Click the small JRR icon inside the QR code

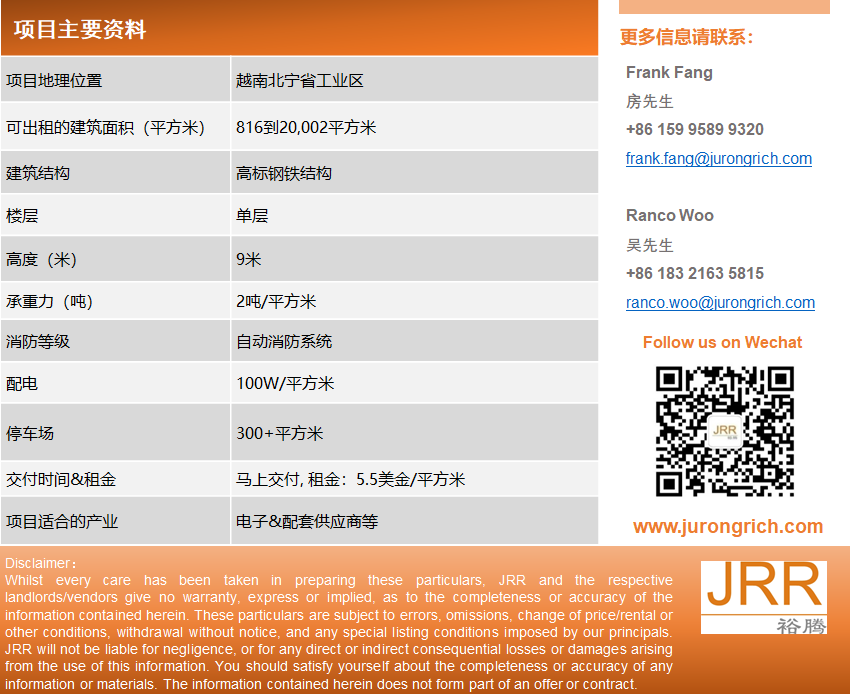pyautogui.click(x=724, y=431)
